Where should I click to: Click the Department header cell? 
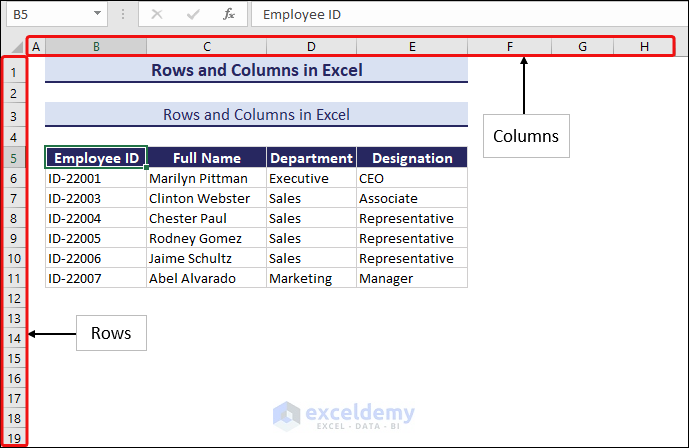pyautogui.click(x=311, y=158)
